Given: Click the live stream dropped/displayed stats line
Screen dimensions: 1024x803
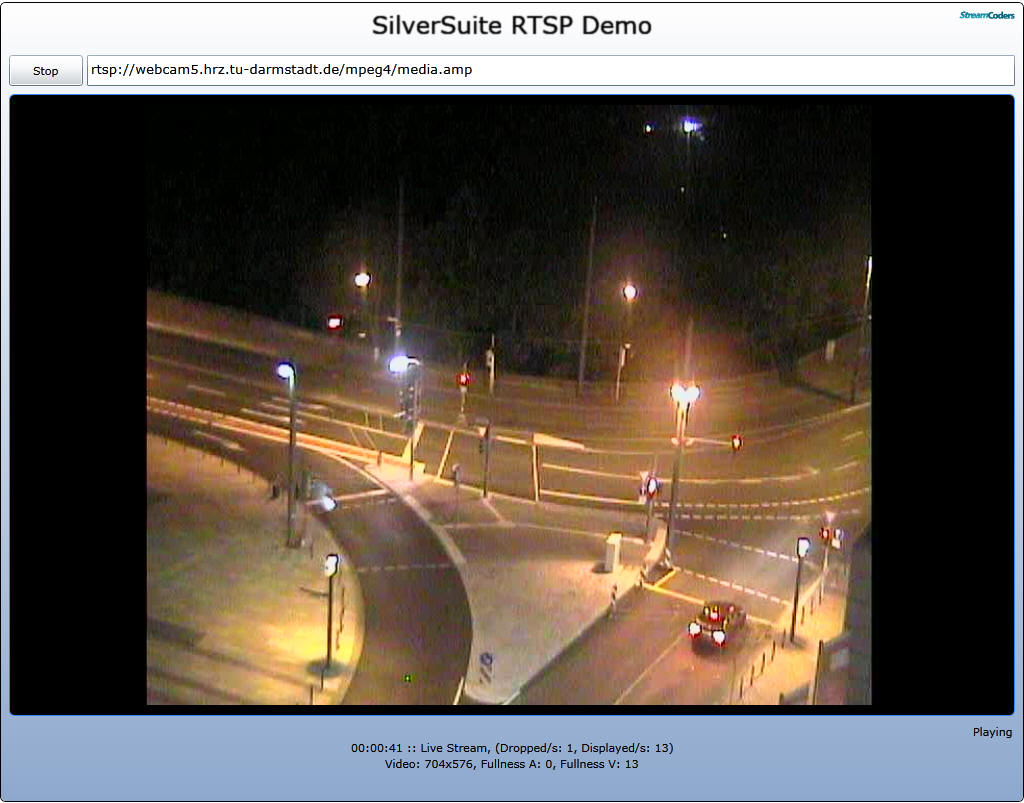Looking at the screenshot, I should 512,748.
